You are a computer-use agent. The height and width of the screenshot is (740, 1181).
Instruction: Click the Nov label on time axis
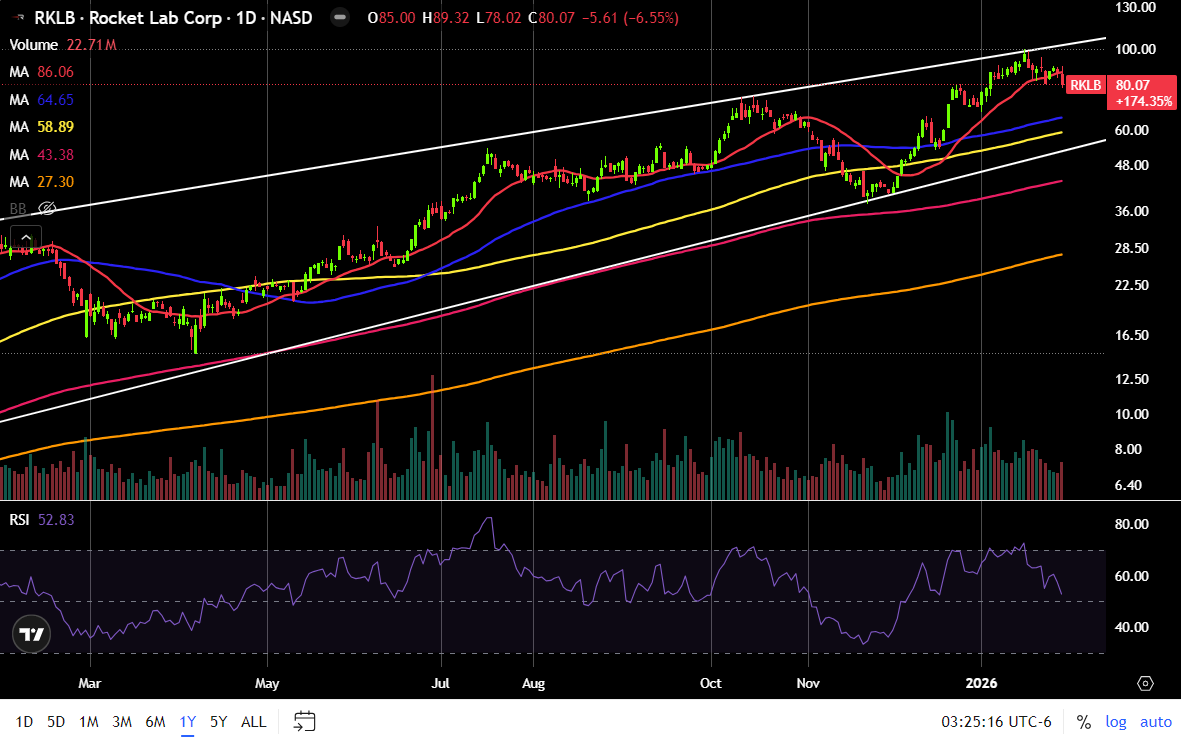(808, 683)
